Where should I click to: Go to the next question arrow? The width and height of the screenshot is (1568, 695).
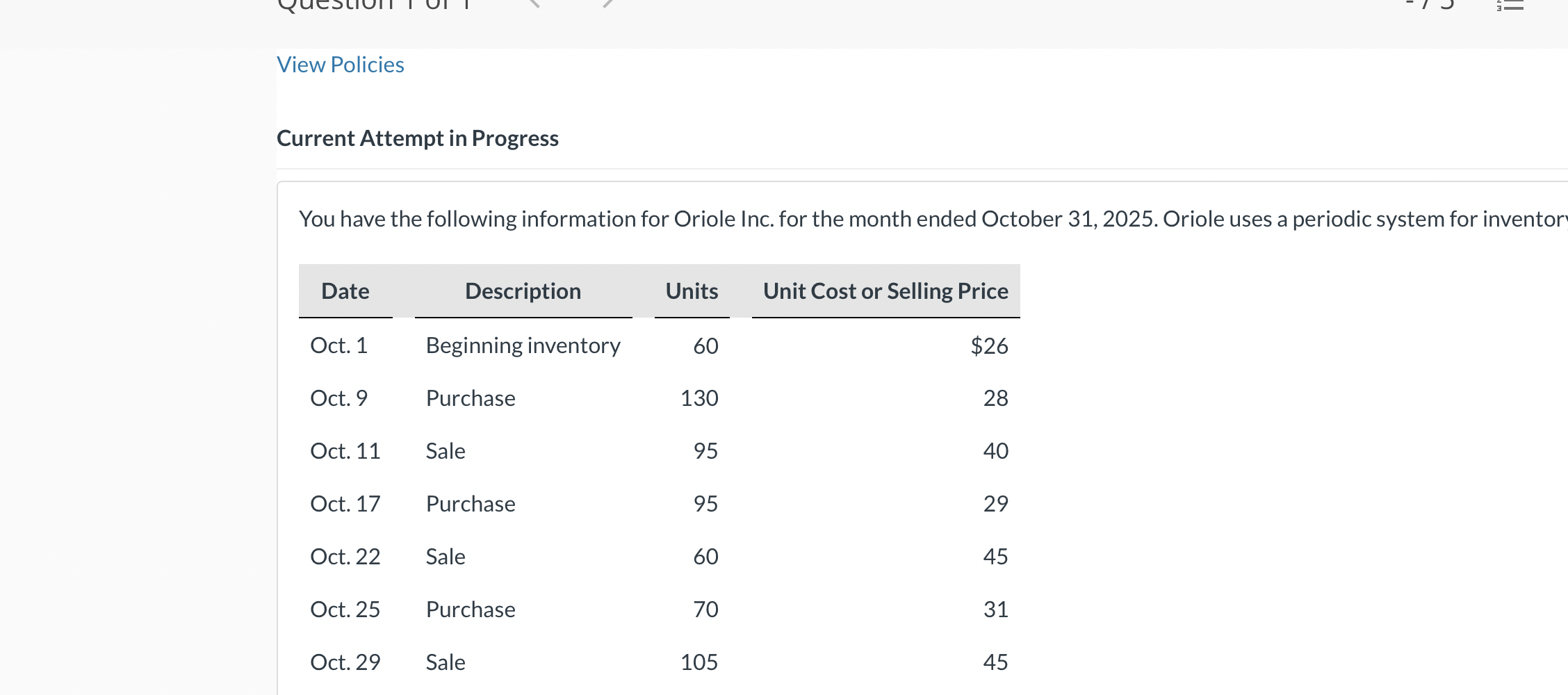[x=608, y=3]
